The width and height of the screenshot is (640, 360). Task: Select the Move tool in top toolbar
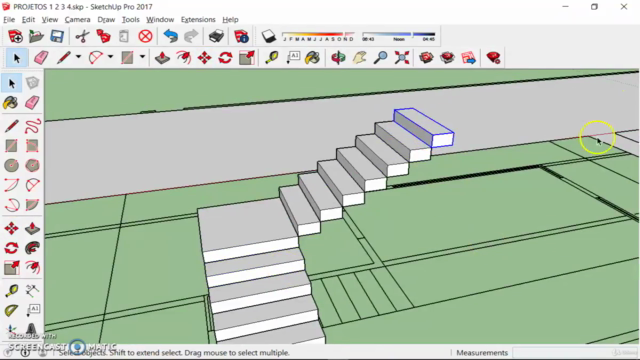[204, 58]
